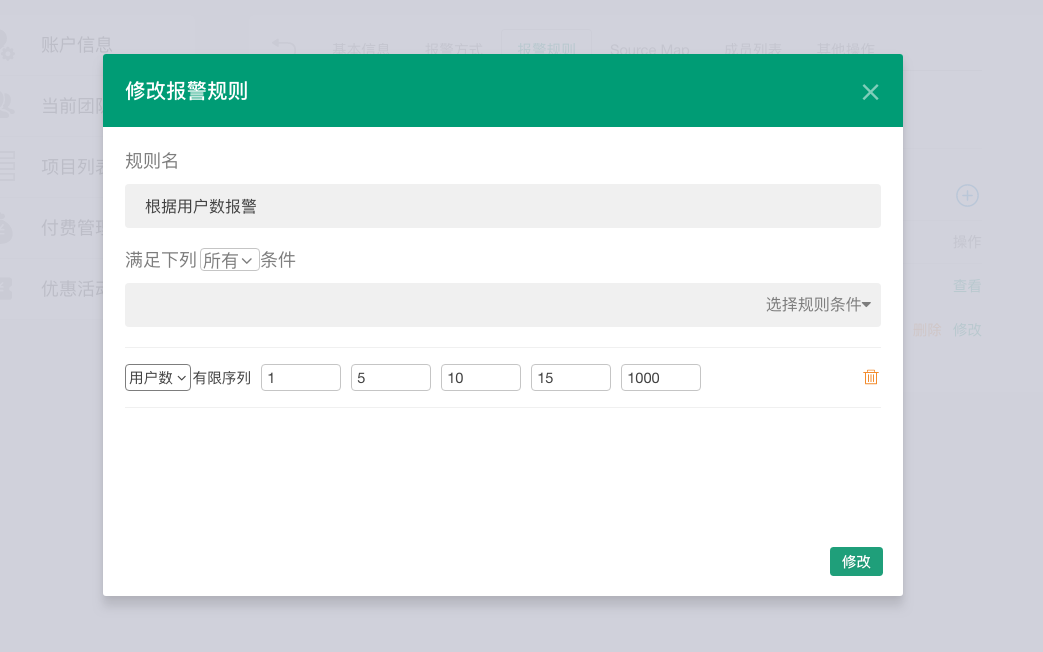Viewport: 1043px width, 652px height.
Task: Click the add rule plus icon behind dialog
Action: point(967,196)
